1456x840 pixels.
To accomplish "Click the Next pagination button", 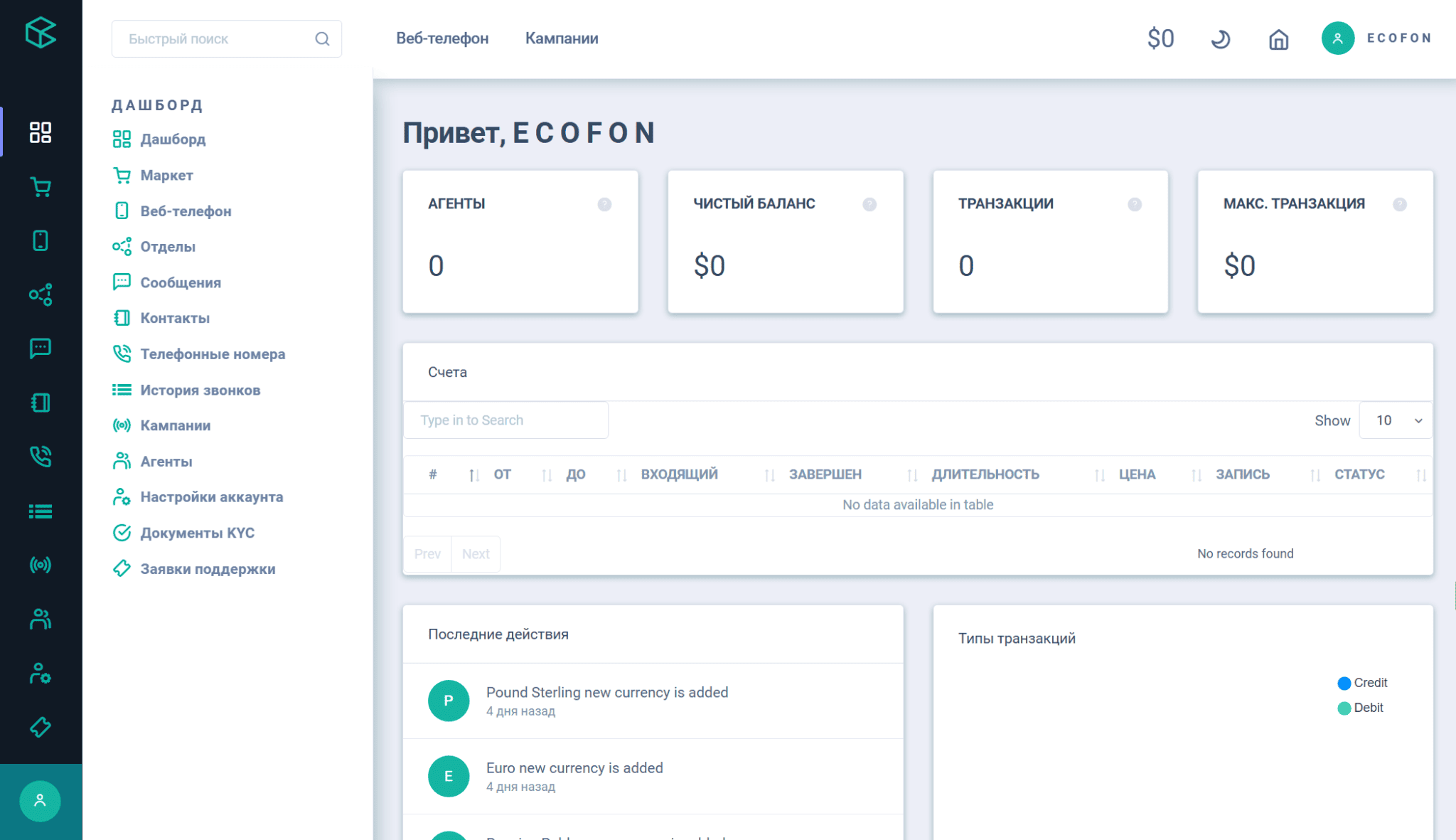I will point(476,553).
